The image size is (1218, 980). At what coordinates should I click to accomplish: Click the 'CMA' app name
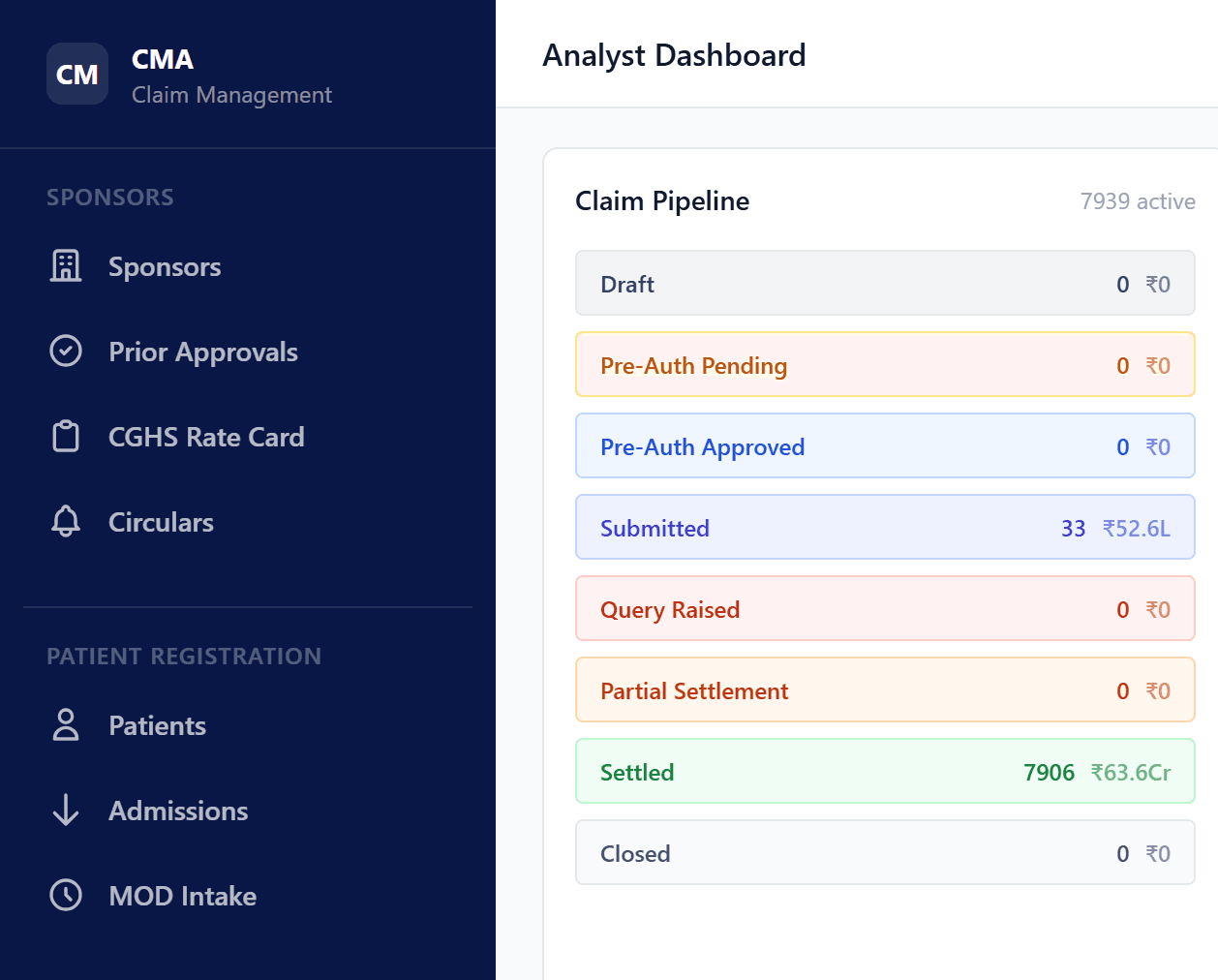click(163, 60)
